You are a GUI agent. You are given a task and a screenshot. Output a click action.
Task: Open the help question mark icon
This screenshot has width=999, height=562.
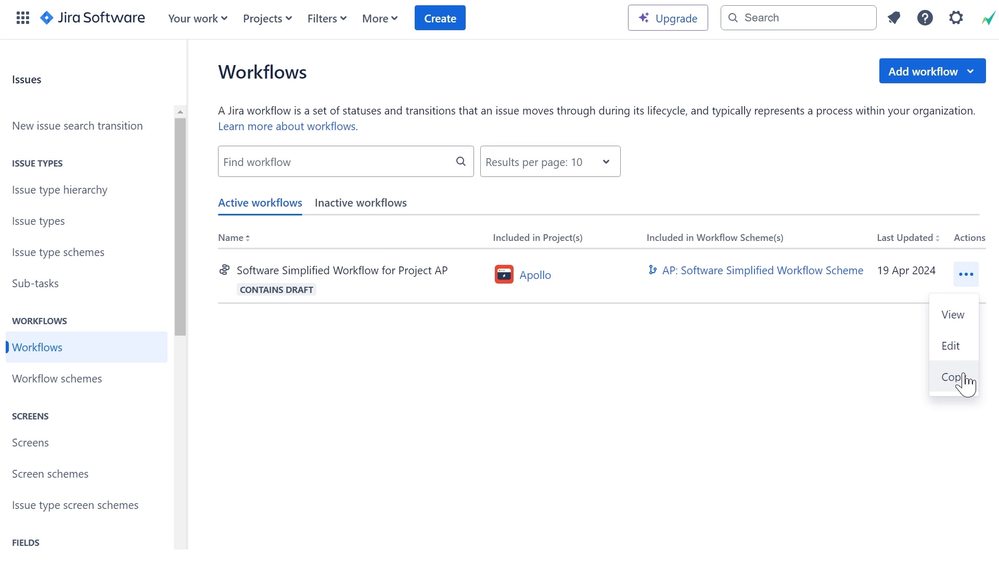(x=924, y=18)
